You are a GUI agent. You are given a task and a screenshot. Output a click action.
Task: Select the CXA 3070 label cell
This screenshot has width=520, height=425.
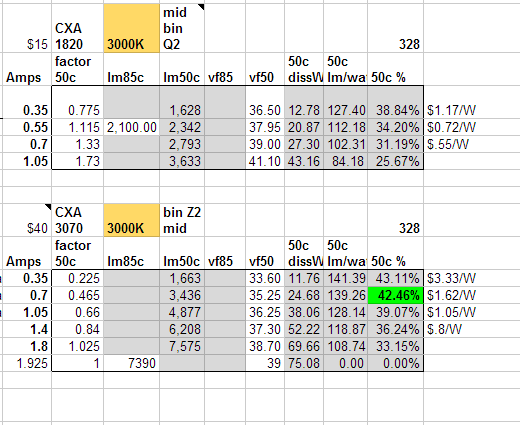pyautogui.click(x=78, y=220)
